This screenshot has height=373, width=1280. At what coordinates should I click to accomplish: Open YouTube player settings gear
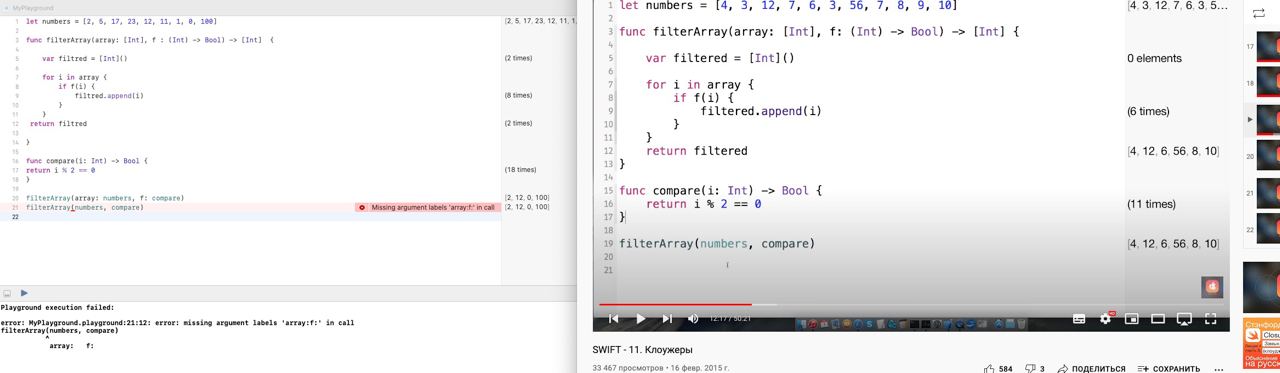[x=1106, y=319]
